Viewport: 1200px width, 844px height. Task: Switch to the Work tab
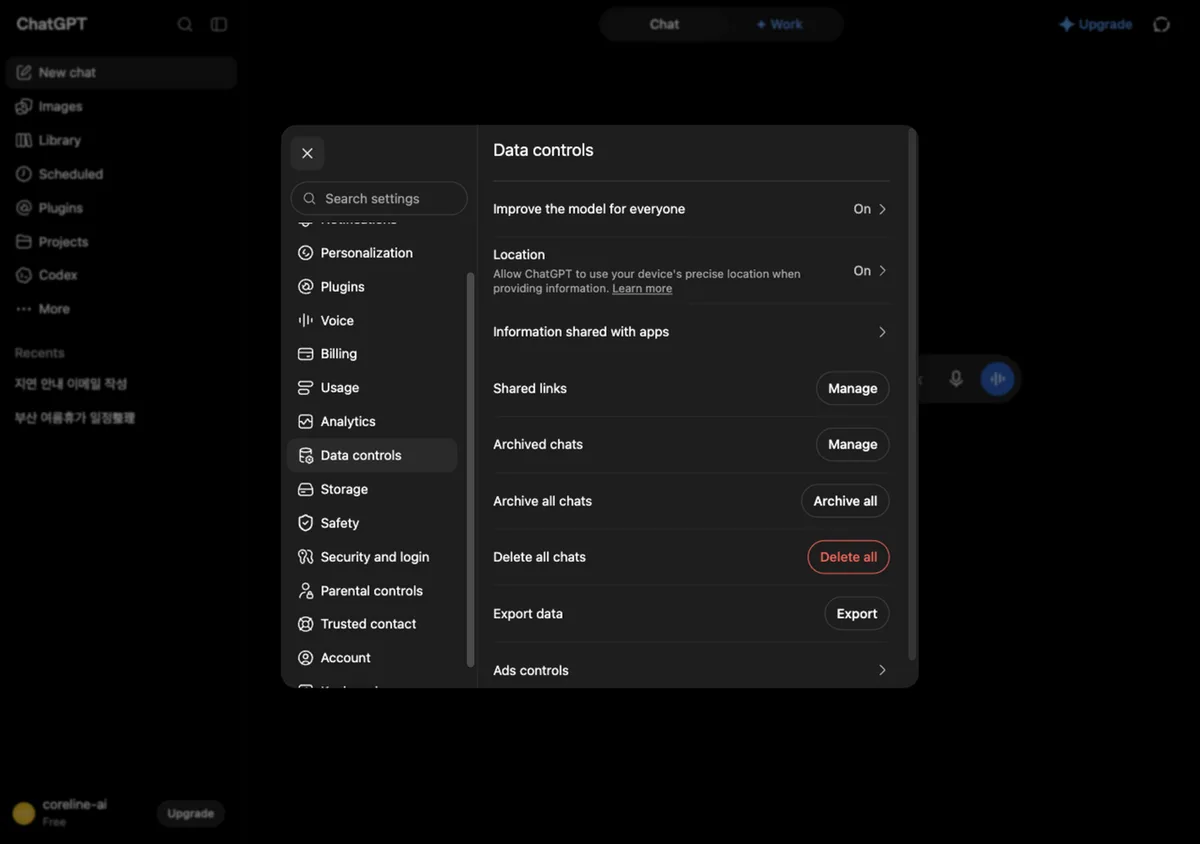click(779, 24)
